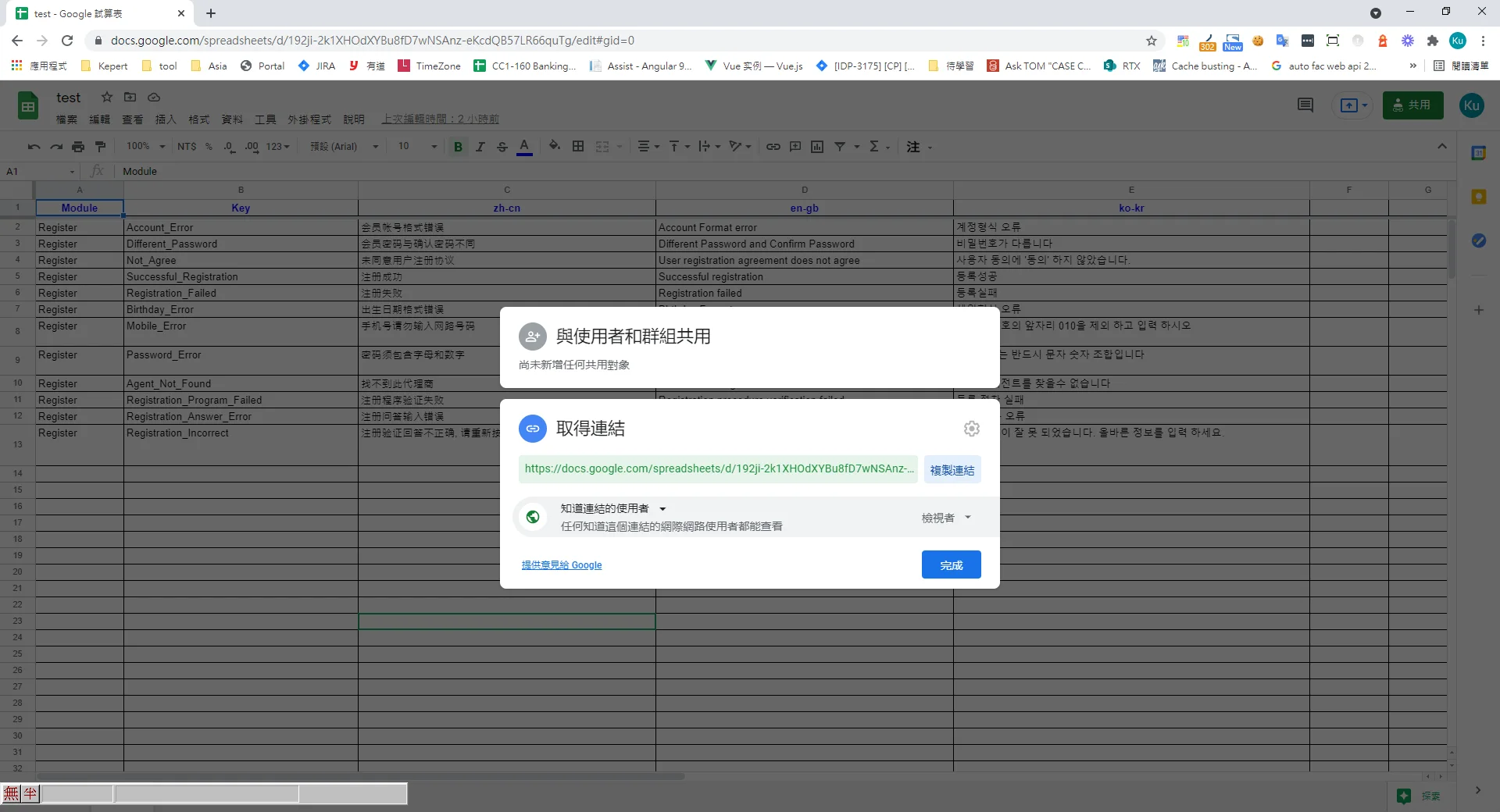1500x812 pixels.
Task: Toggle italic formatting
Action: [480, 147]
